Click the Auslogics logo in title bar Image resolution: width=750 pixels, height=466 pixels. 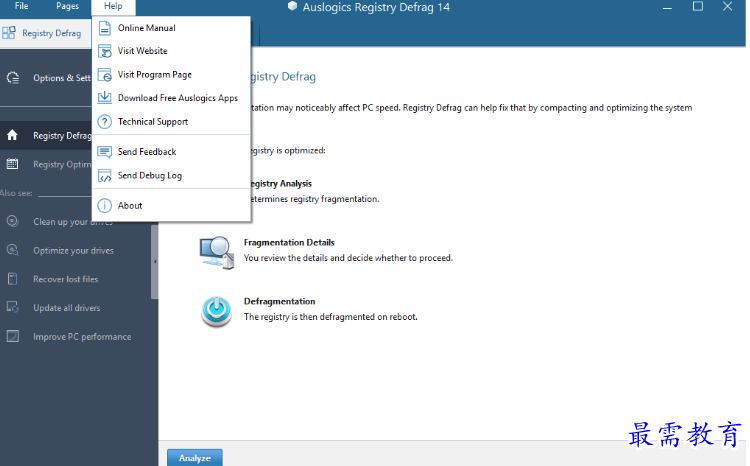pyautogui.click(x=292, y=6)
